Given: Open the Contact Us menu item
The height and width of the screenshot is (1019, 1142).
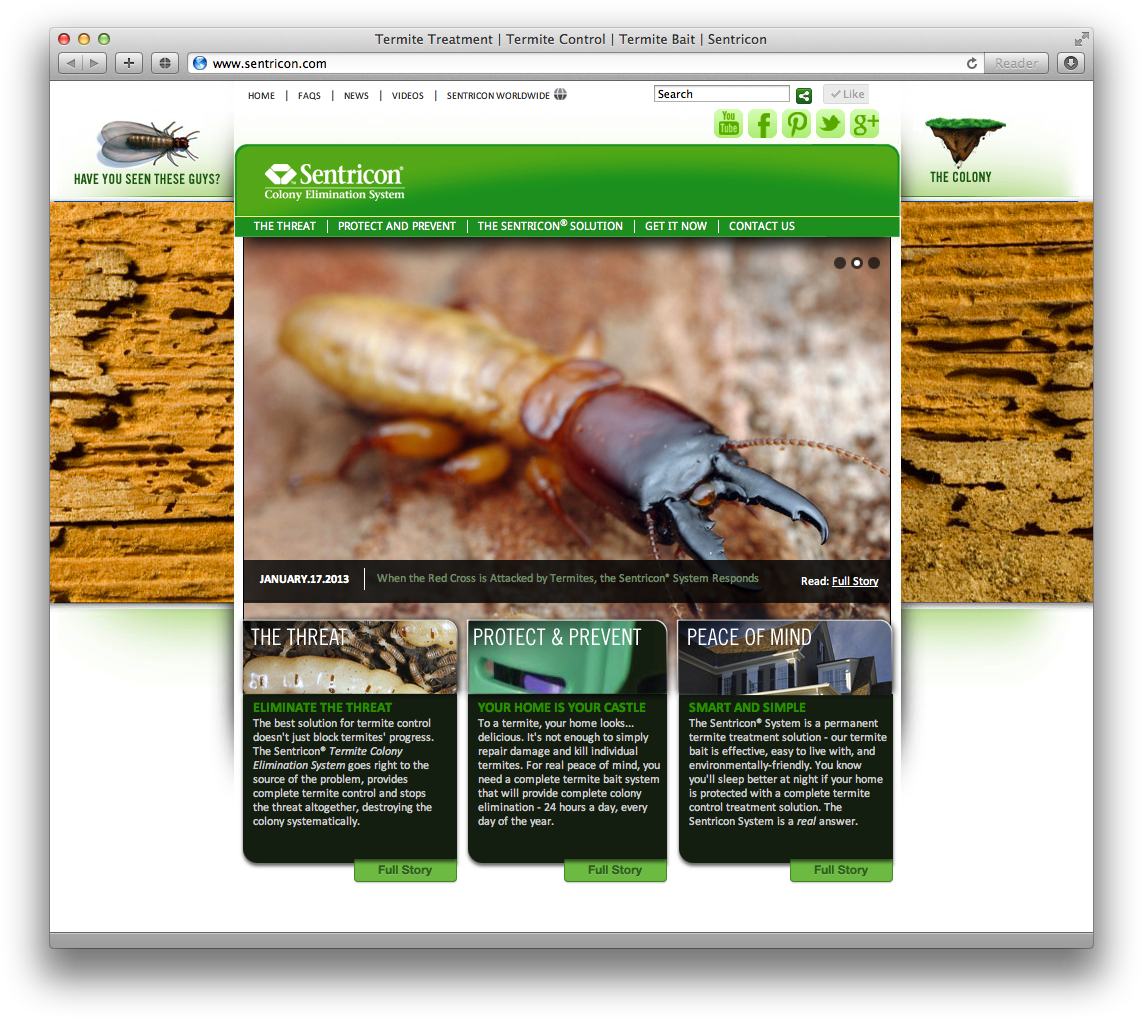Looking at the screenshot, I should (x=762, y=226).
